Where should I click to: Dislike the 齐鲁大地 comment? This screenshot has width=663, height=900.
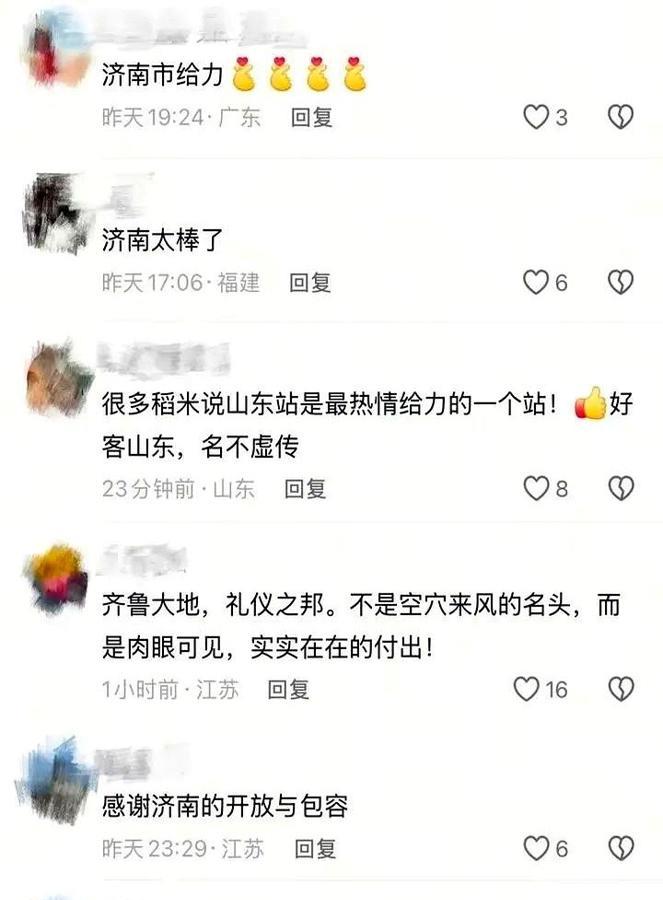point(621,689)
